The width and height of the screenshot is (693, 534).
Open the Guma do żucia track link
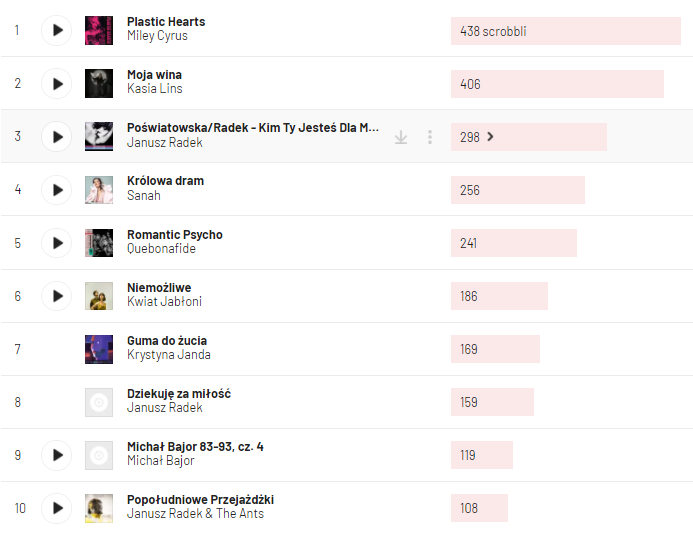point(167,341)
